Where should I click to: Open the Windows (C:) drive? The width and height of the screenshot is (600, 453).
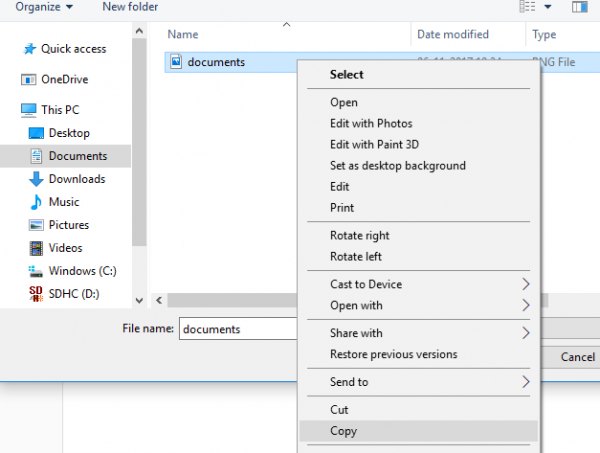point(86,271)
